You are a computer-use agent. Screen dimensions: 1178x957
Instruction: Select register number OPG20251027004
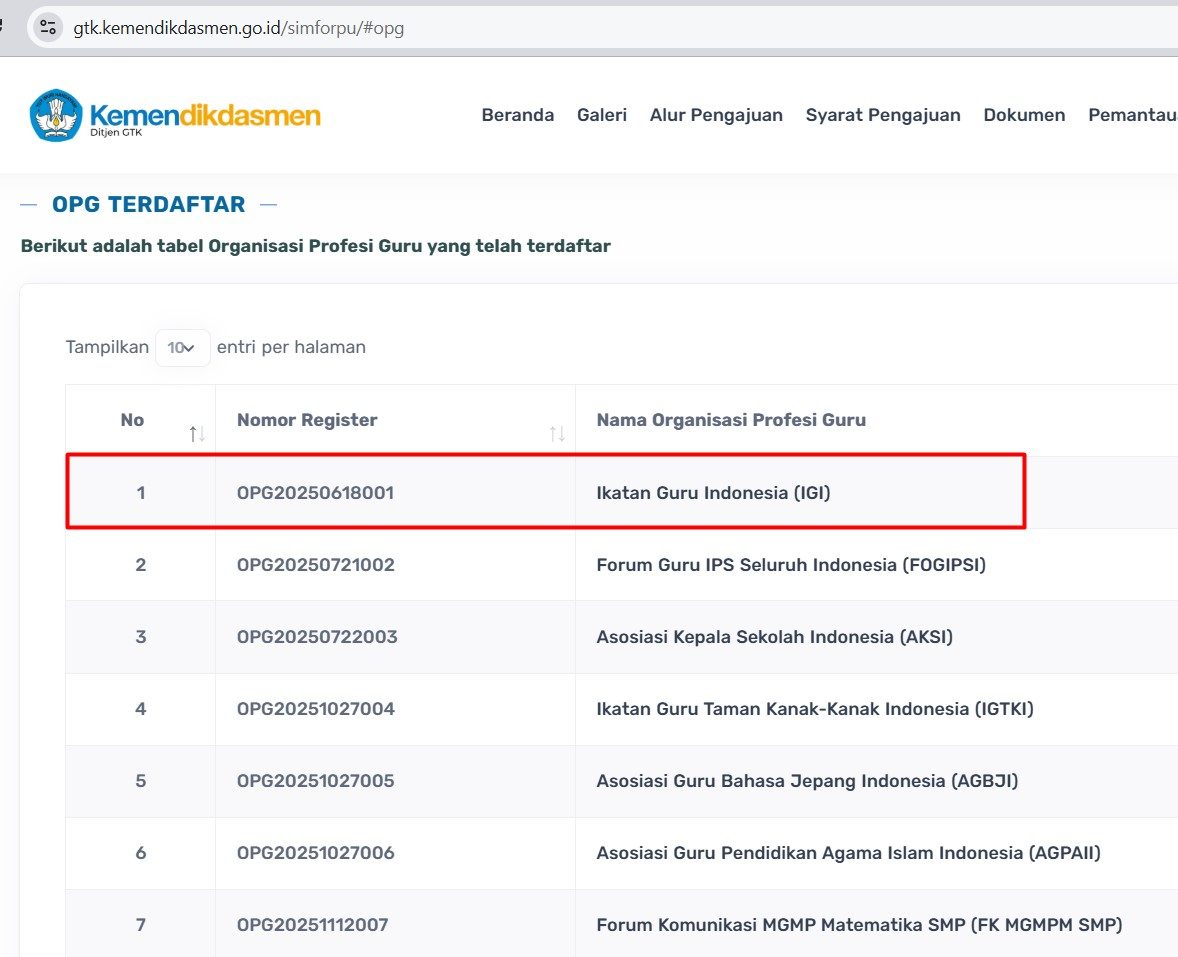point(316,709)
